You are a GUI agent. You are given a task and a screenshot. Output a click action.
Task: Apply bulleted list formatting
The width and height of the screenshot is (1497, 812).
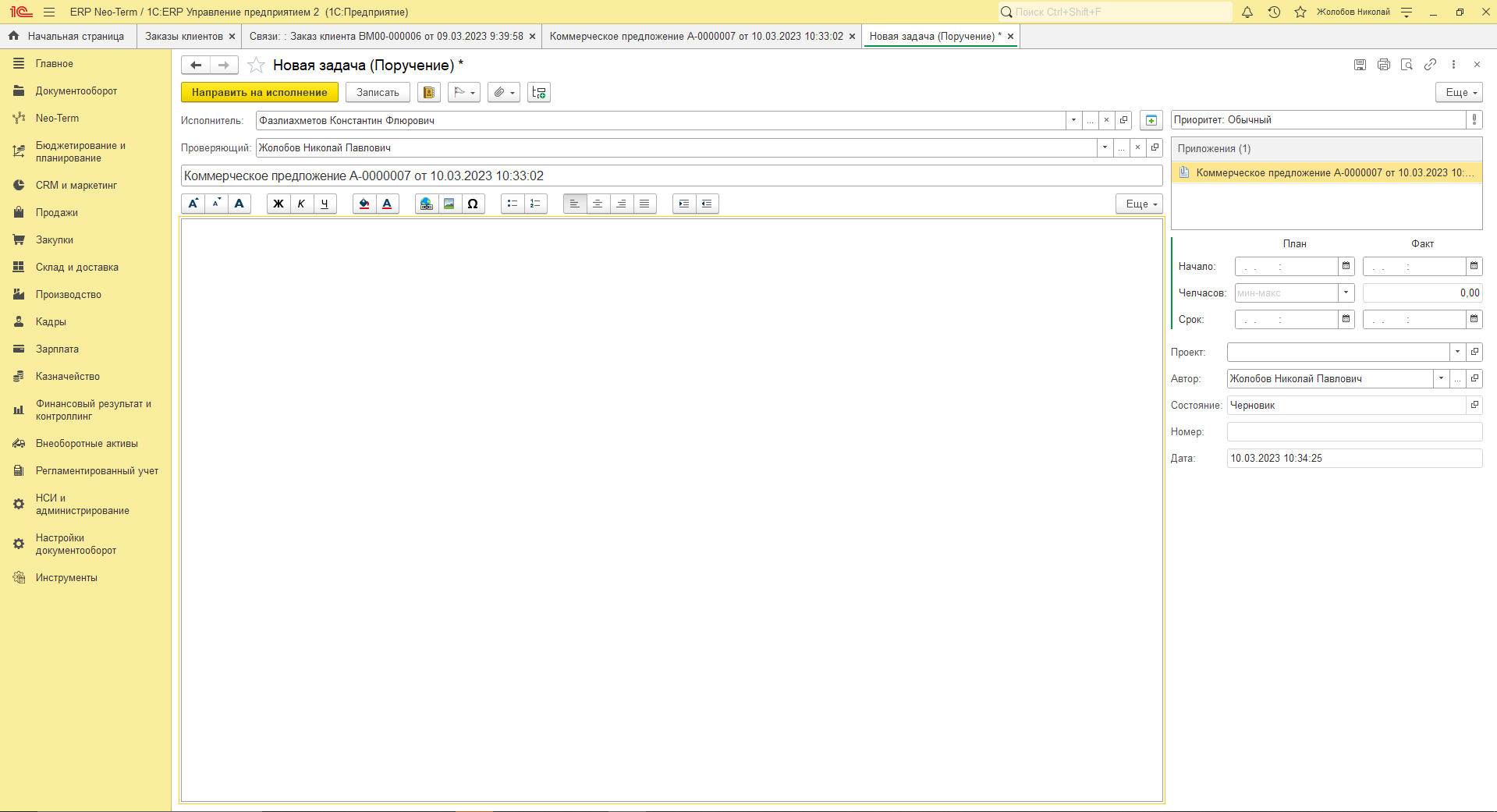[512, 204]
